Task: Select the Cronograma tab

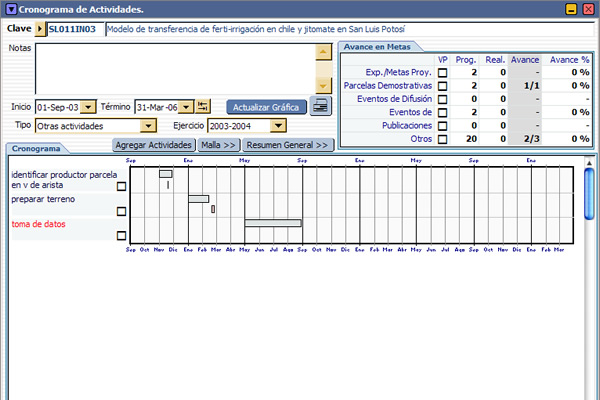Action: pyautogui.click(x=37, y=148)
